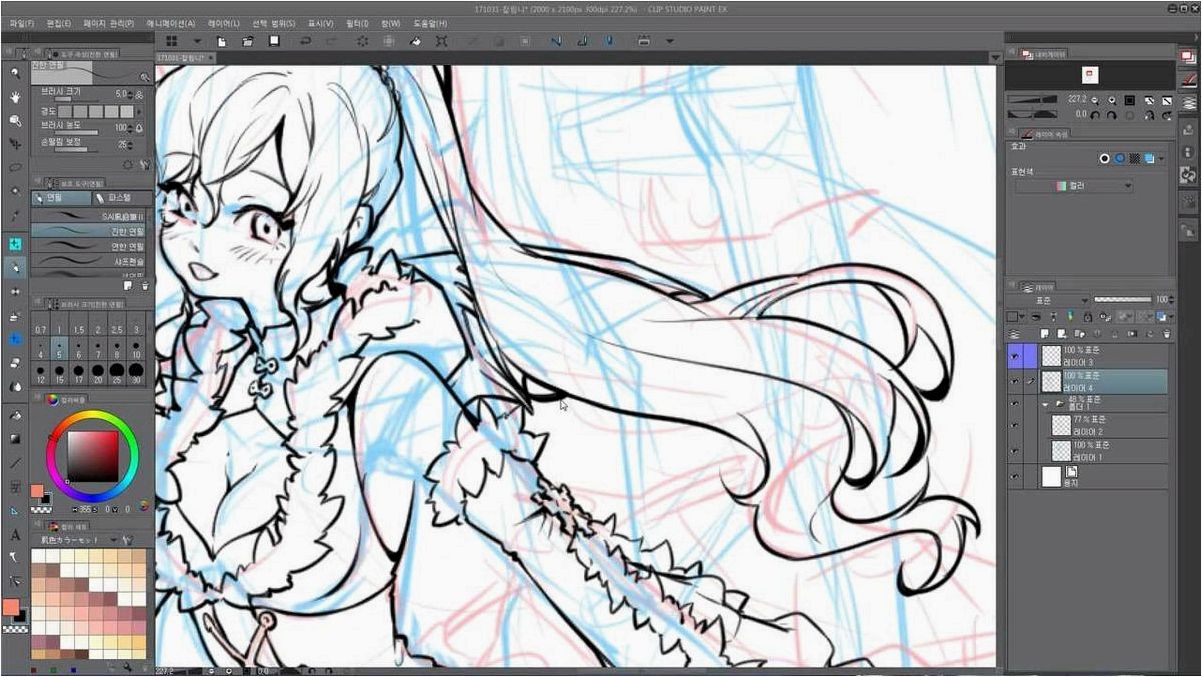Select the Fill bucket tool
This screenshot has height=677, width=1202.
click(15, 414)
